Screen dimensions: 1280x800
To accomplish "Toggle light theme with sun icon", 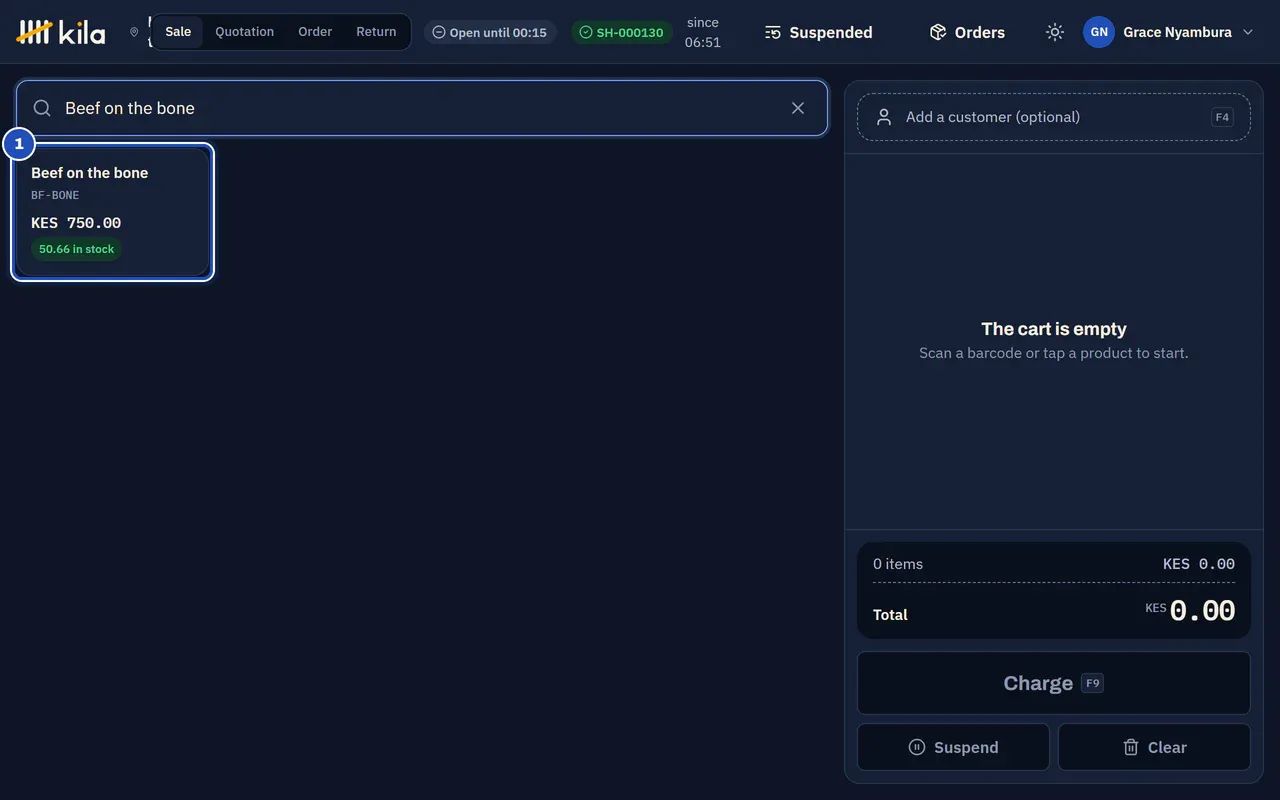I will (1054, 32).
